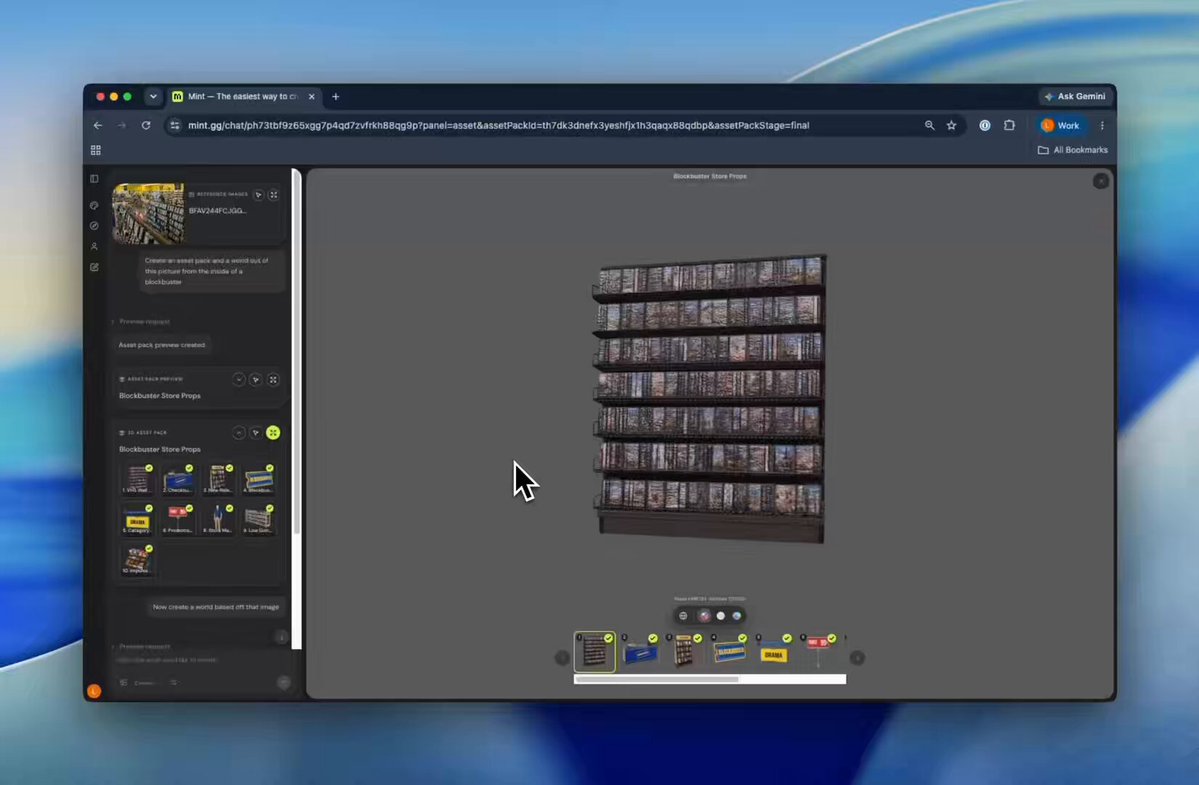Select asset 10 impulse display in chat panel
Viewport: 1199px width, 785px height.
[138, 560]
